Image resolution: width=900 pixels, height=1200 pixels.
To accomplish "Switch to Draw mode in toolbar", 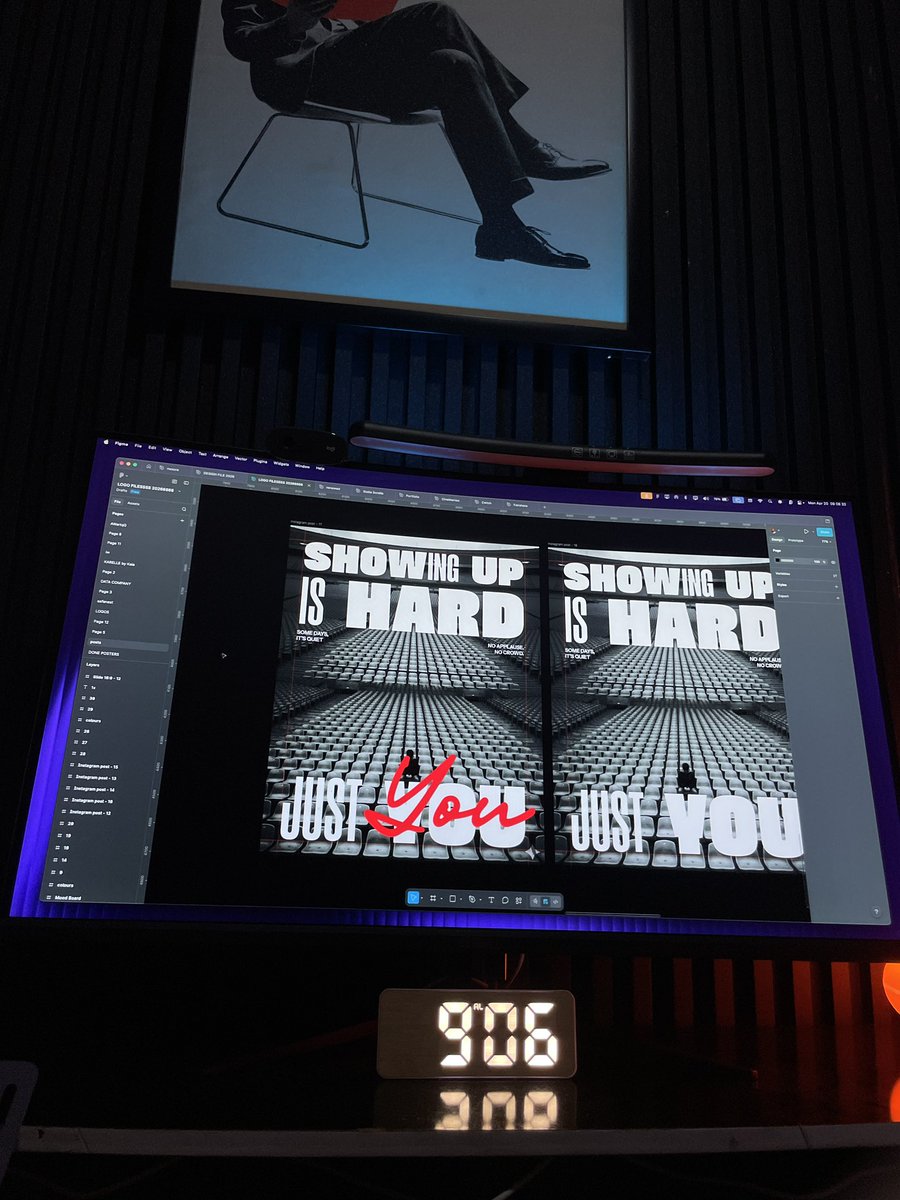I will point(535,901).
